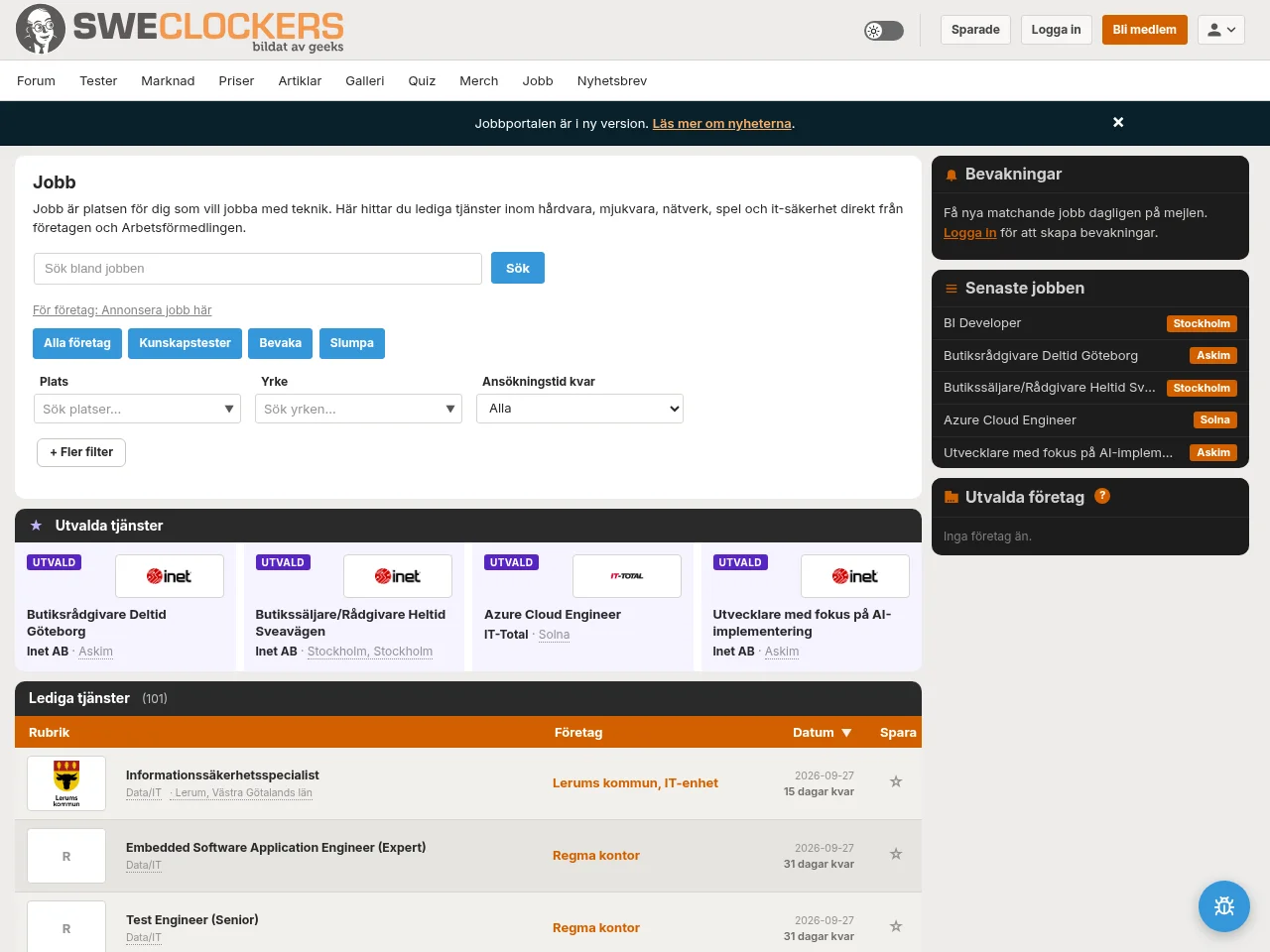The width and height of the screenshot is (1270, 952).
Task: Open För företag: Annonsera jobb här link
Action: 122,310
